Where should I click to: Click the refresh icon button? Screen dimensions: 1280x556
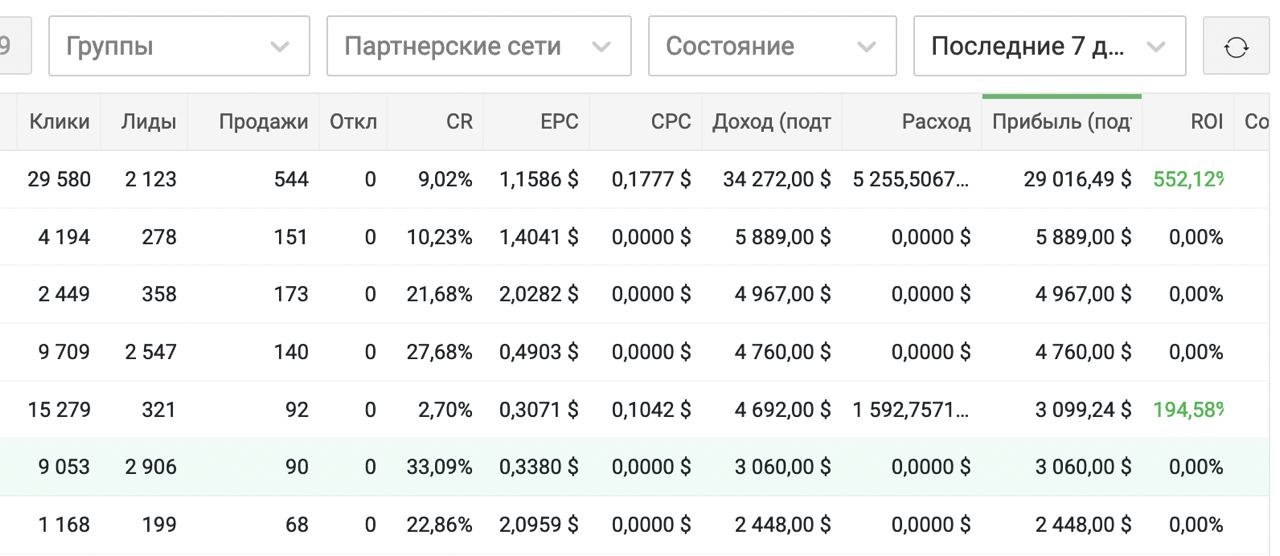tap(1236, 46)
